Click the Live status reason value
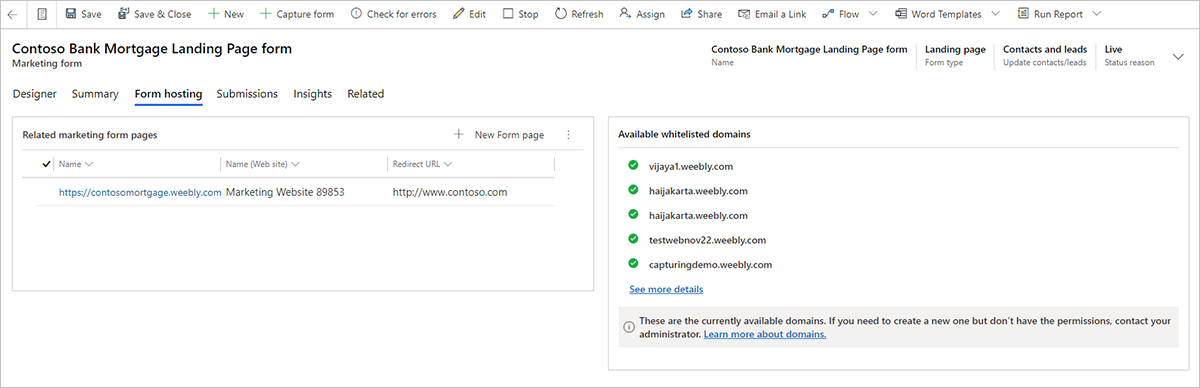Screen dimensions: 1200x388 (1113, 49)
